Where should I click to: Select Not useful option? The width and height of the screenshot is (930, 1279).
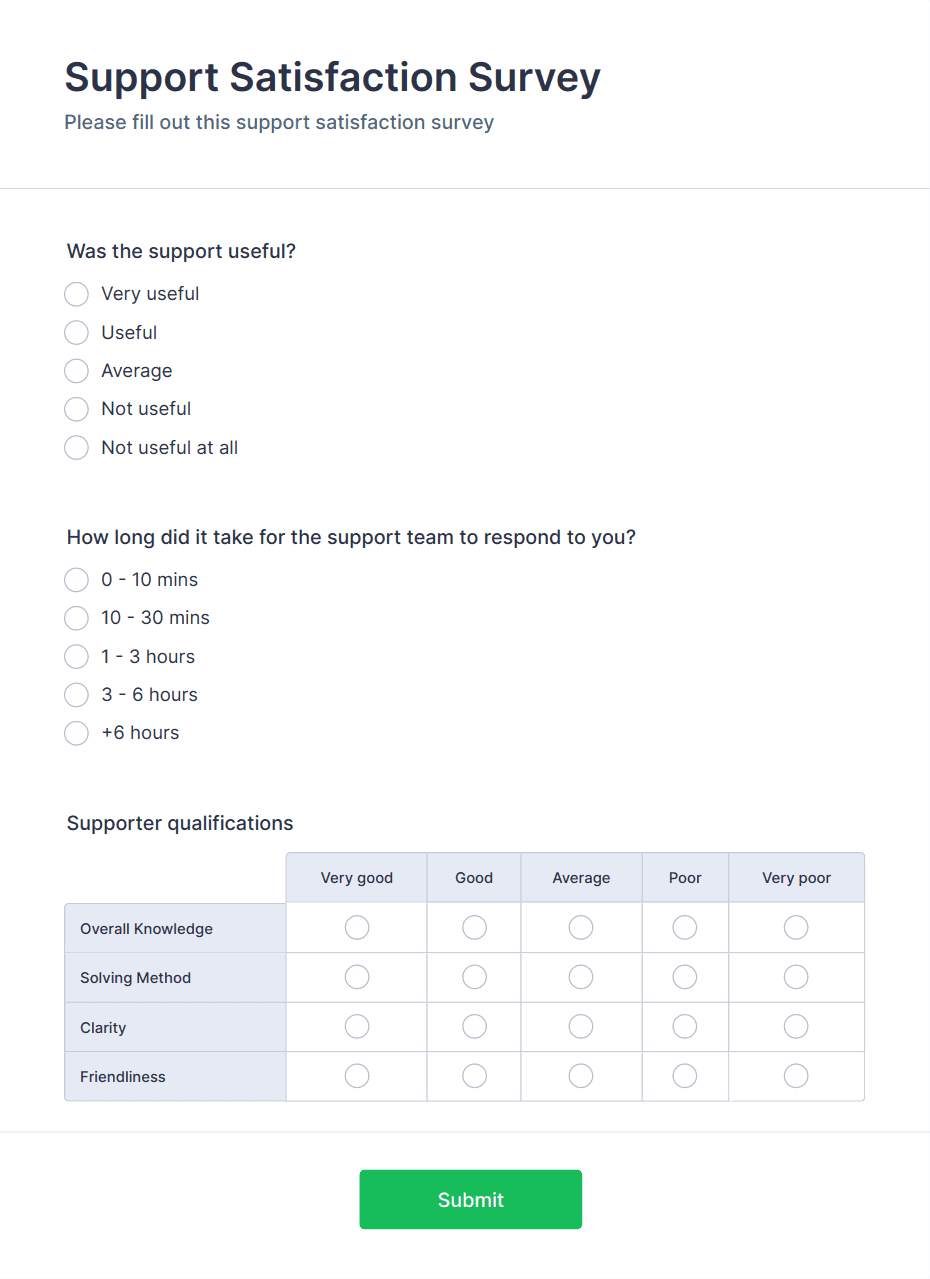pos(76,409)
